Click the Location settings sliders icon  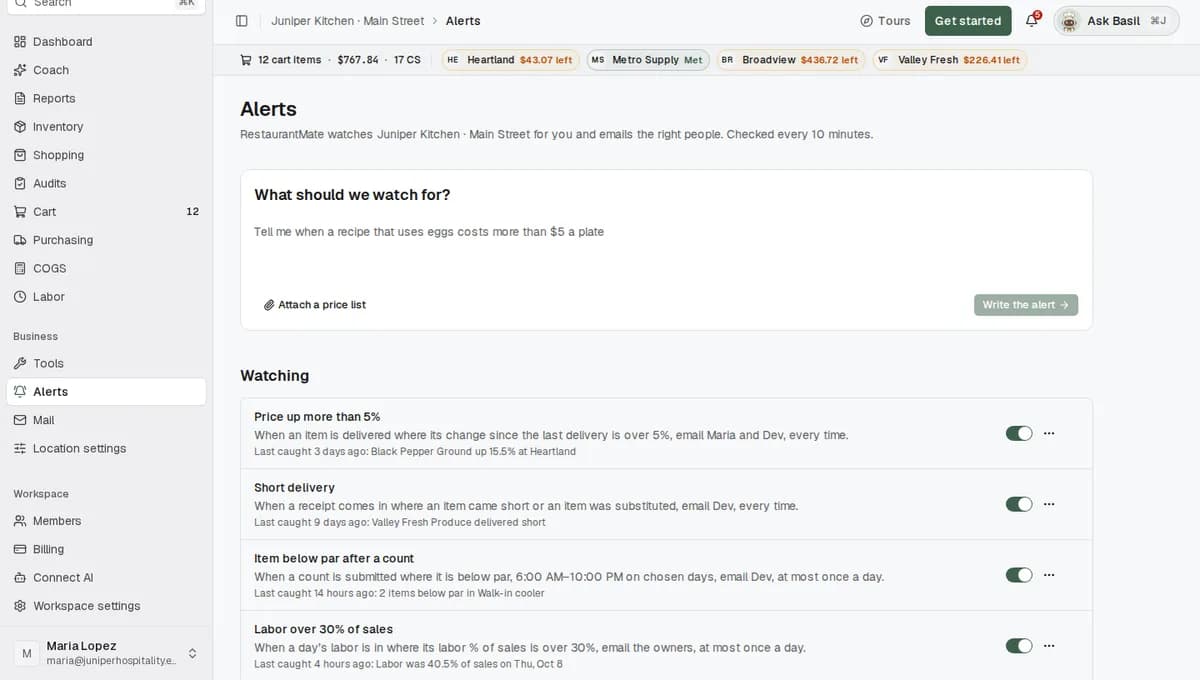20,448
